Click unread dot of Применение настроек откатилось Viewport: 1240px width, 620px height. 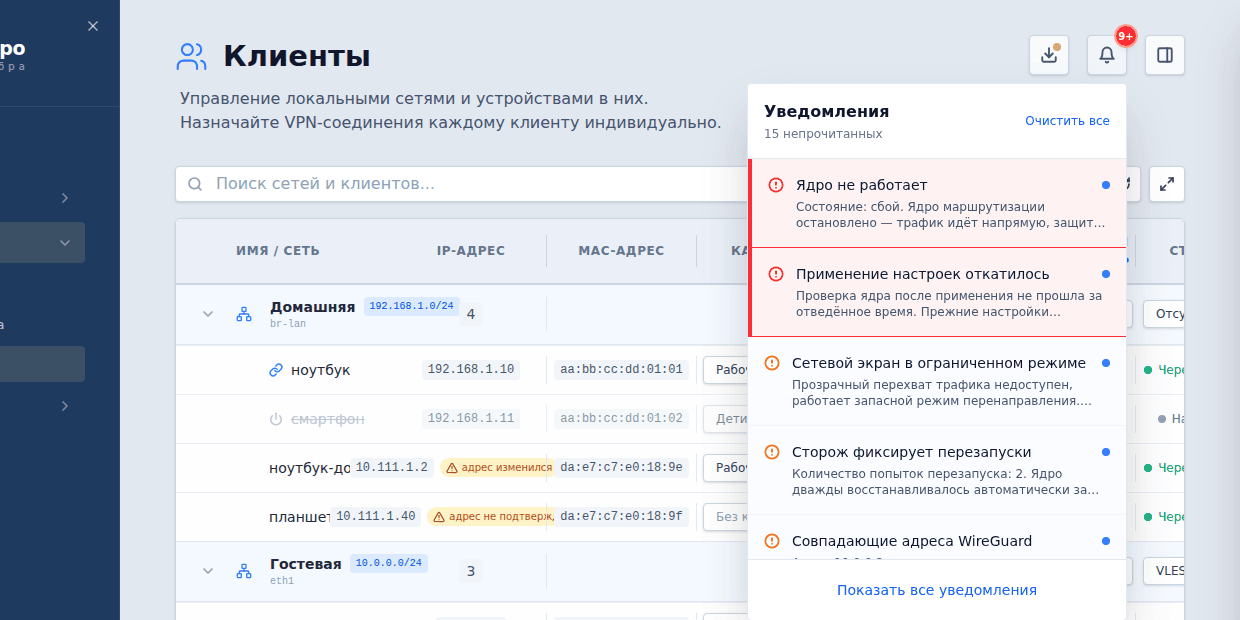[1105, 274]
